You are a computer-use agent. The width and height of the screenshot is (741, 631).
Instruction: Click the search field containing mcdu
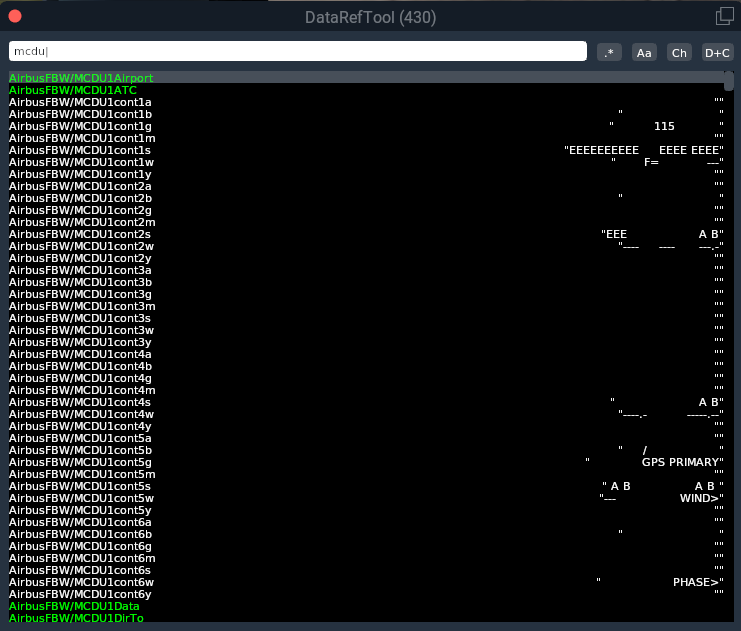(298, 51)
